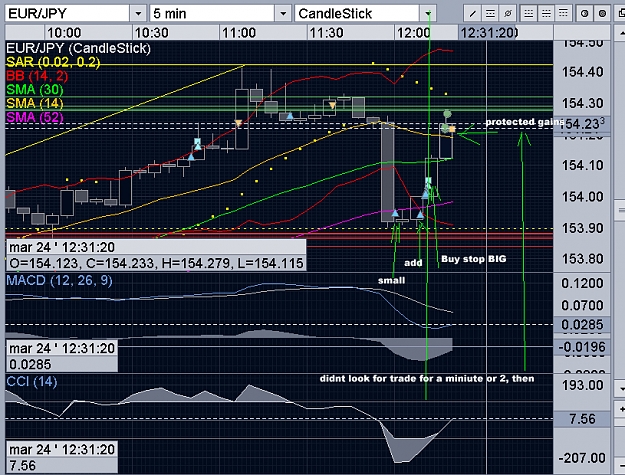Click the highlighted 12:31:20 cursor time label
625x475 pixels.
click(x=489, y=33)
